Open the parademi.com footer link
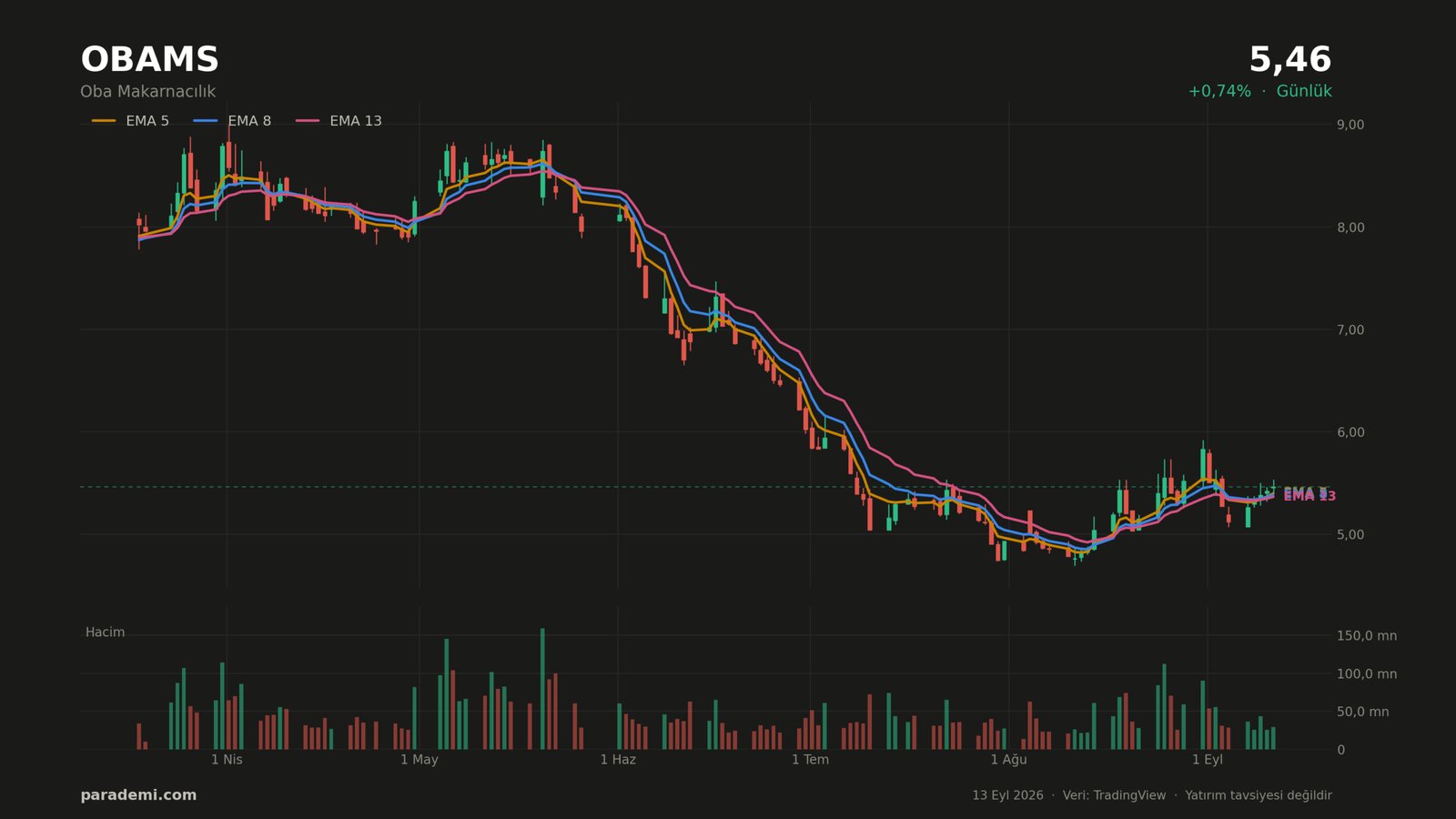1456x819 pixels. coord(138,795)
